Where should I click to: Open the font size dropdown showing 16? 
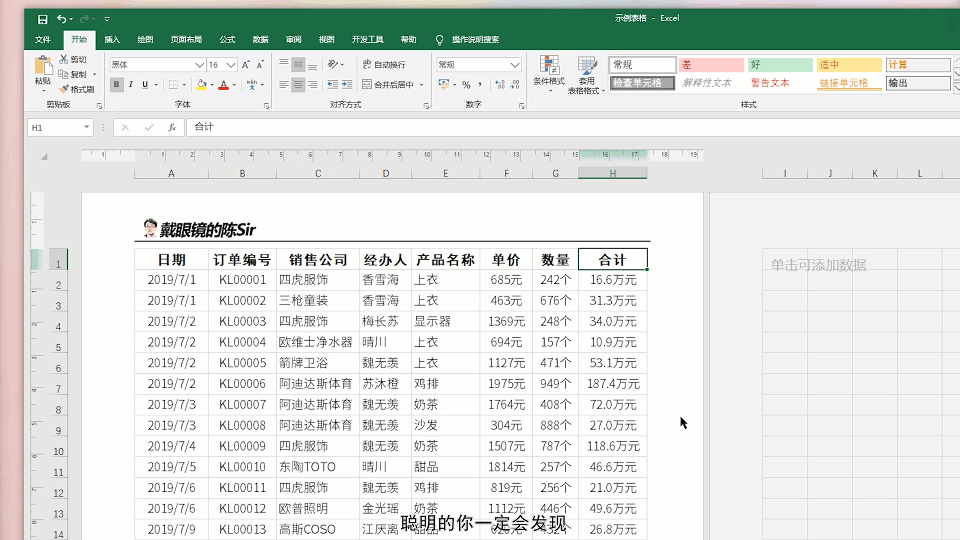[231, 64]
